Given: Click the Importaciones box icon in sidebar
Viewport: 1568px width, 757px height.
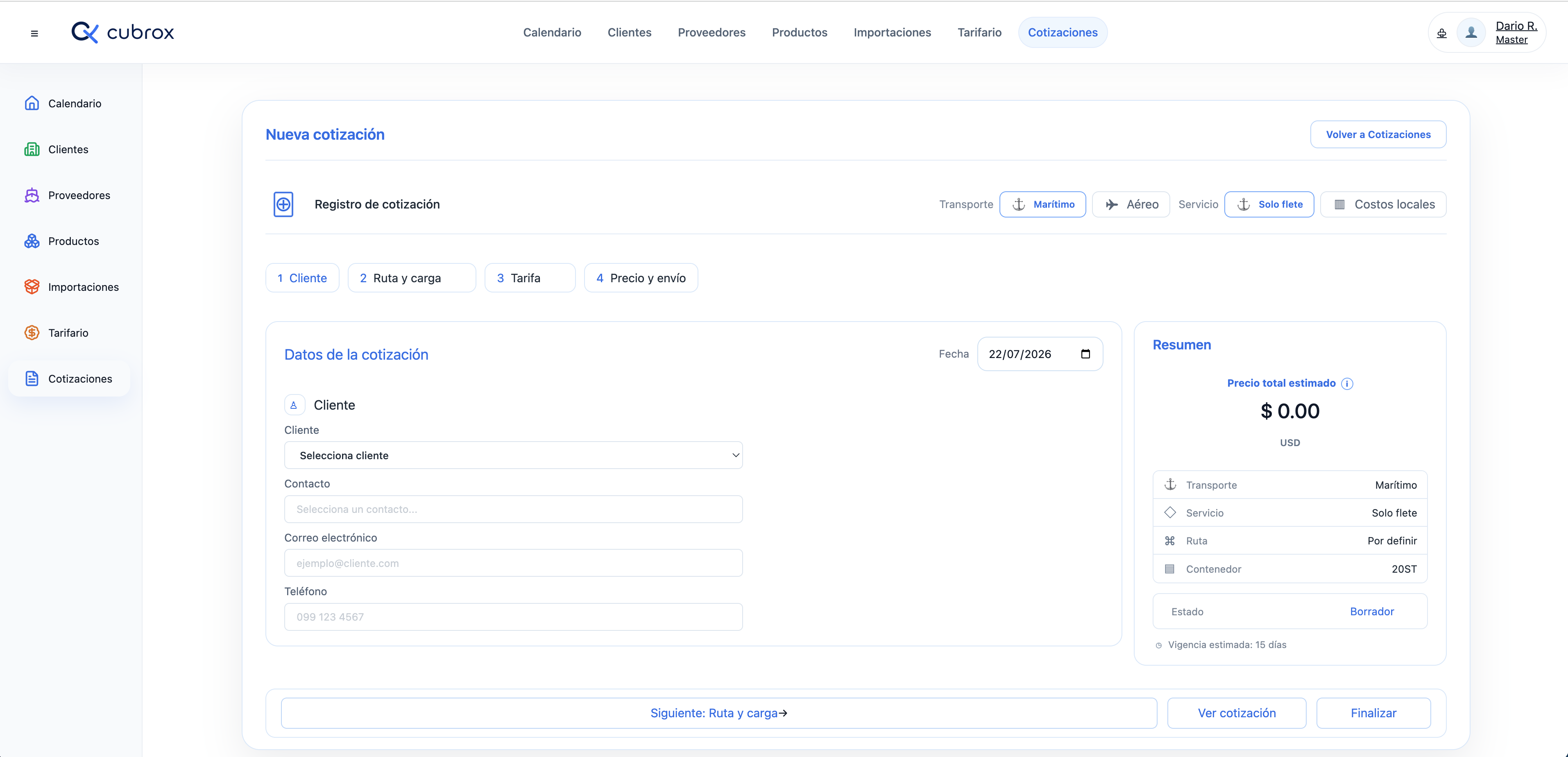Looking at the screenshot, I should 32,287.
